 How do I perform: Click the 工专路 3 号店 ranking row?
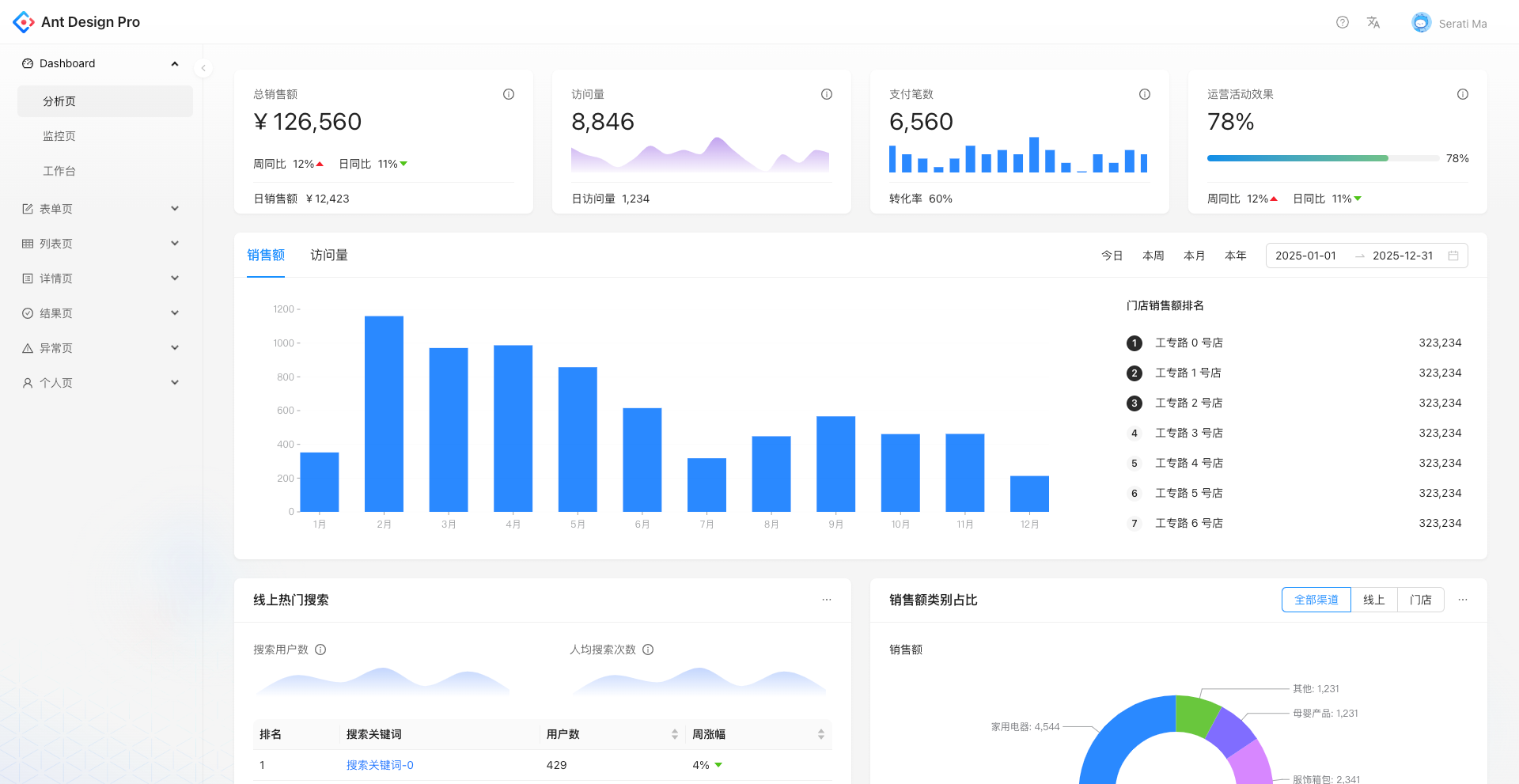(1294, 433)
